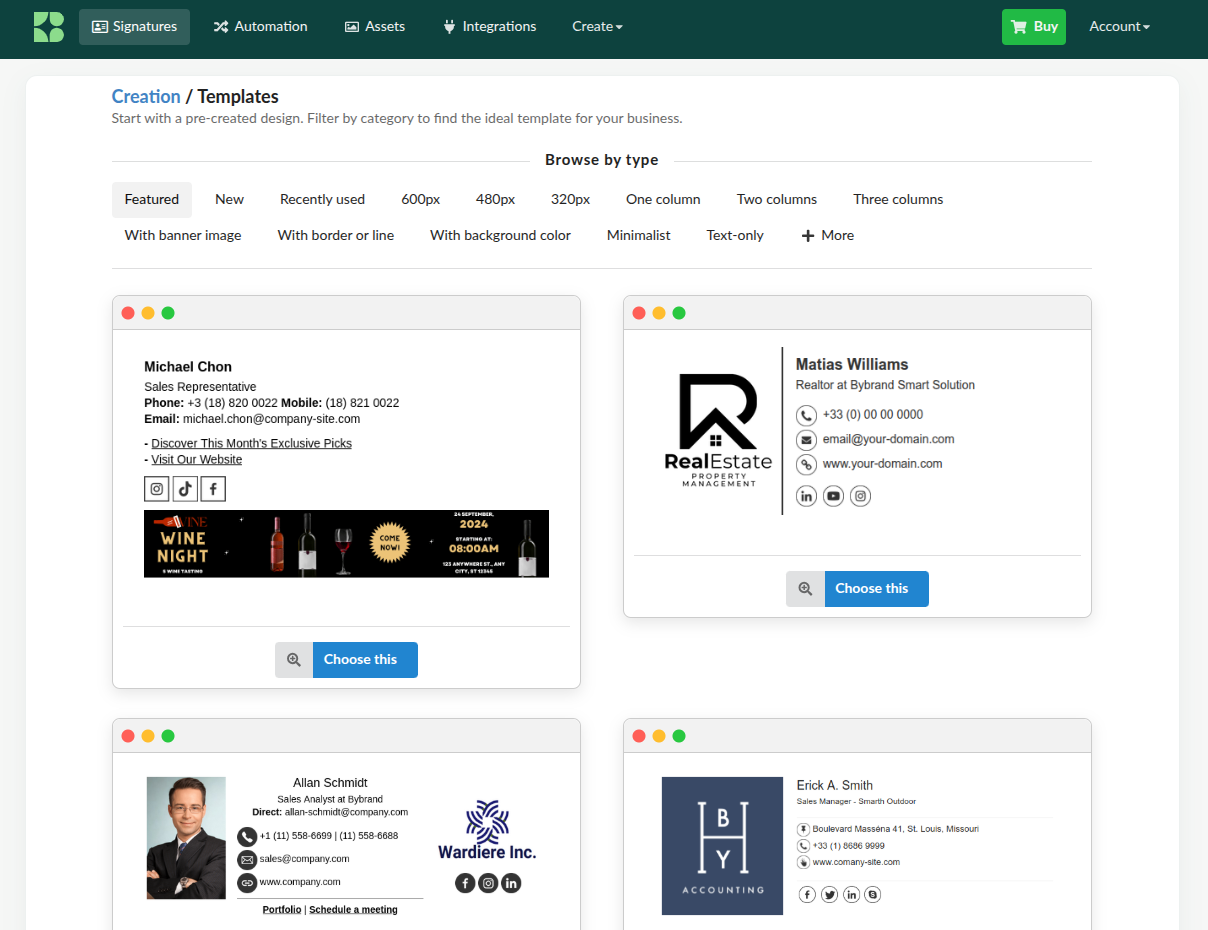Click the Facebook icon under Wardiere Inc. logo
Screen dimensions: 1208x930
(x=465, y=883)
